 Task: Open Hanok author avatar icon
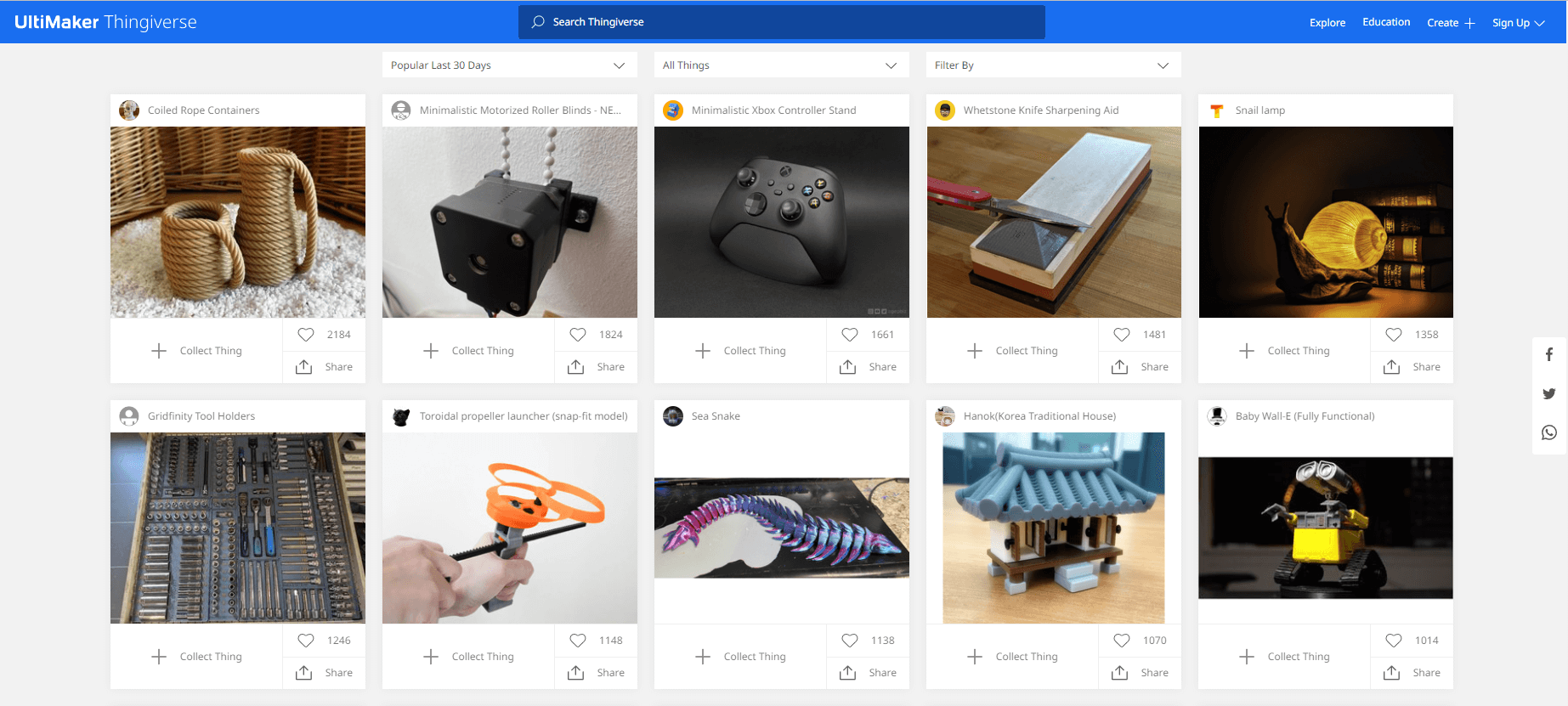pyautogui.click(x=945, y=416)
